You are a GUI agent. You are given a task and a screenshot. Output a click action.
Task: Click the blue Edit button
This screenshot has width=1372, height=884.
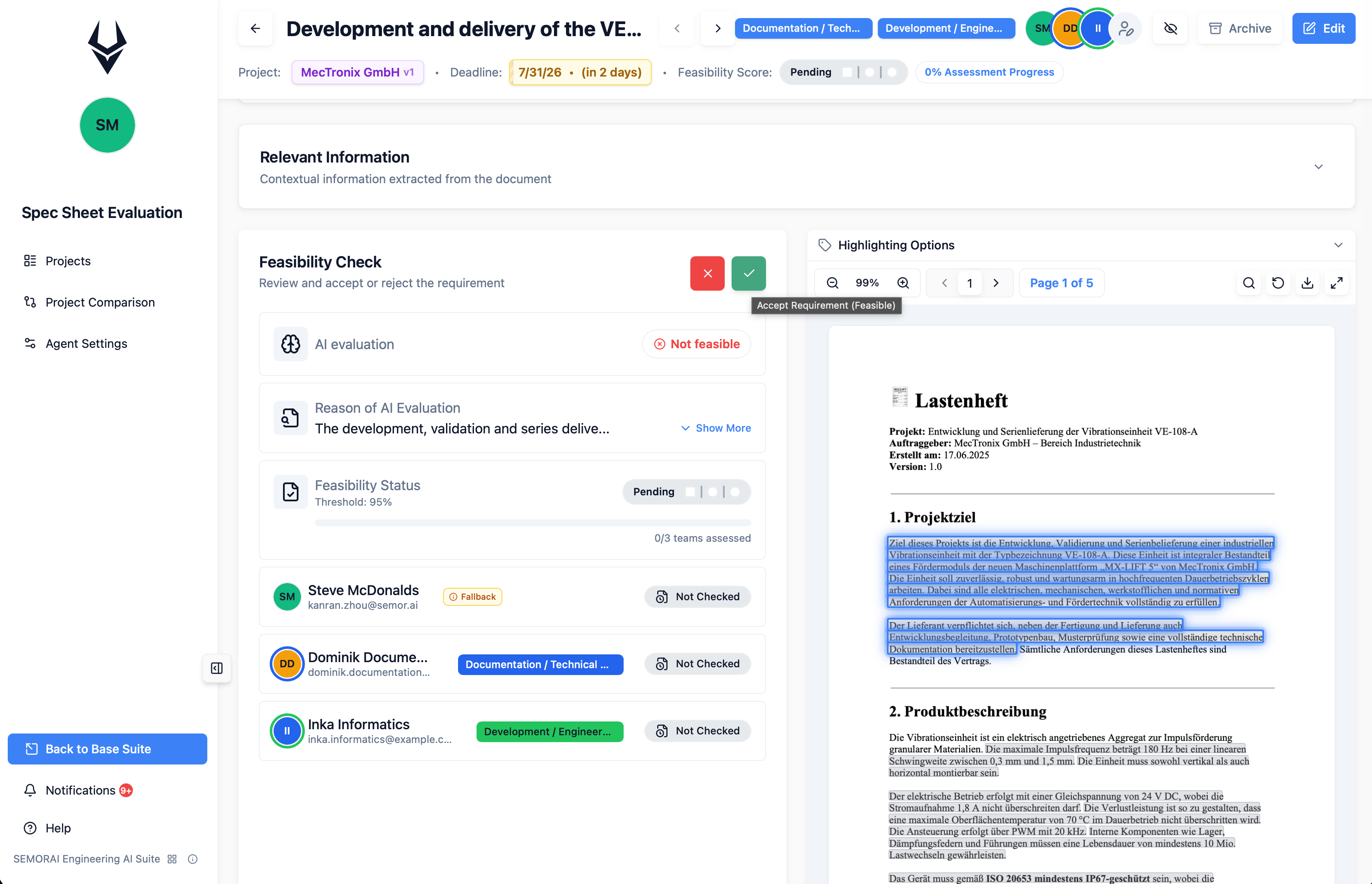click(x=1324, y=28)
